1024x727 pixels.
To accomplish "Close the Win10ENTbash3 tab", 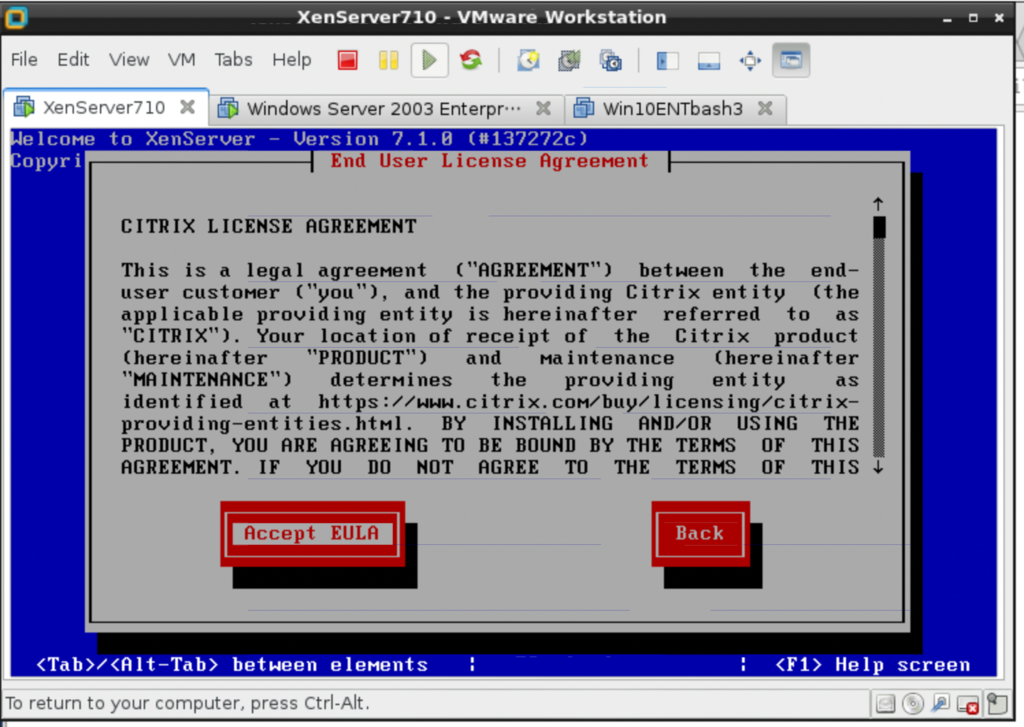I will 765,108.
